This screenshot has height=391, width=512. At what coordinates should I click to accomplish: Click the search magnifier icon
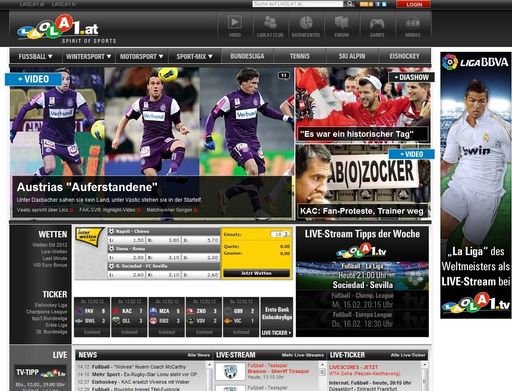tap(349, 4)
